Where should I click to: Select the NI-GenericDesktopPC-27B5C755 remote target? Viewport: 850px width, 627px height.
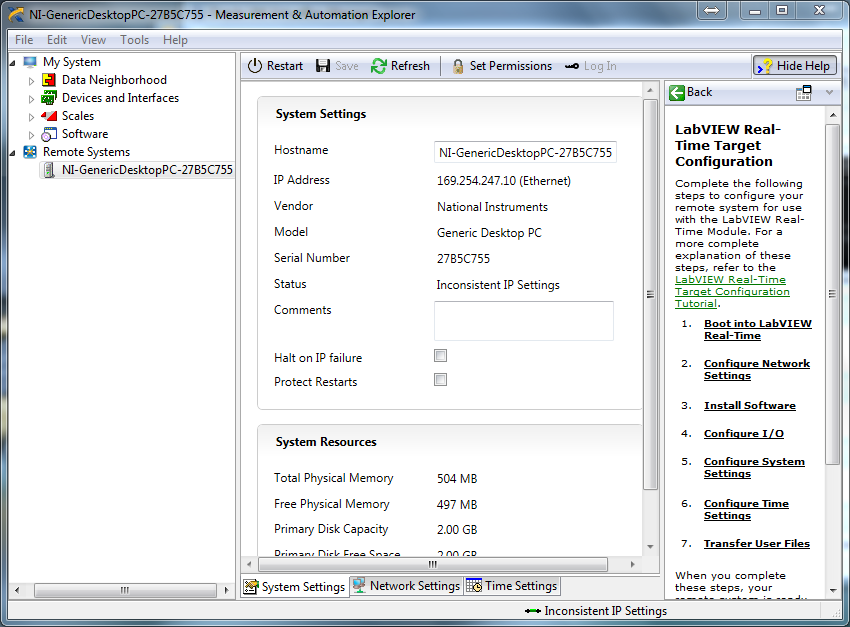click(x=146, y=170)
